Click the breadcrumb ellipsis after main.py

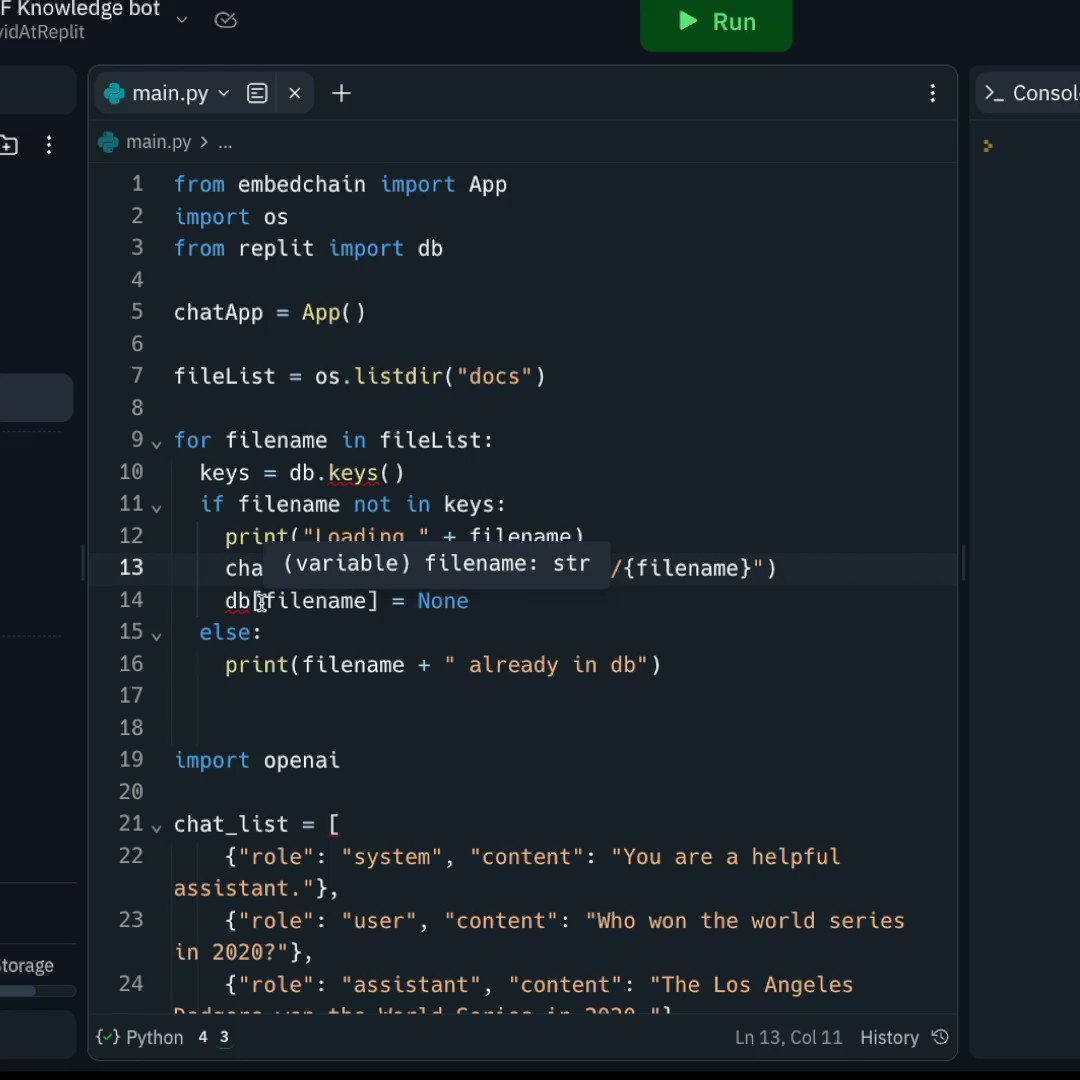[225, 143]
